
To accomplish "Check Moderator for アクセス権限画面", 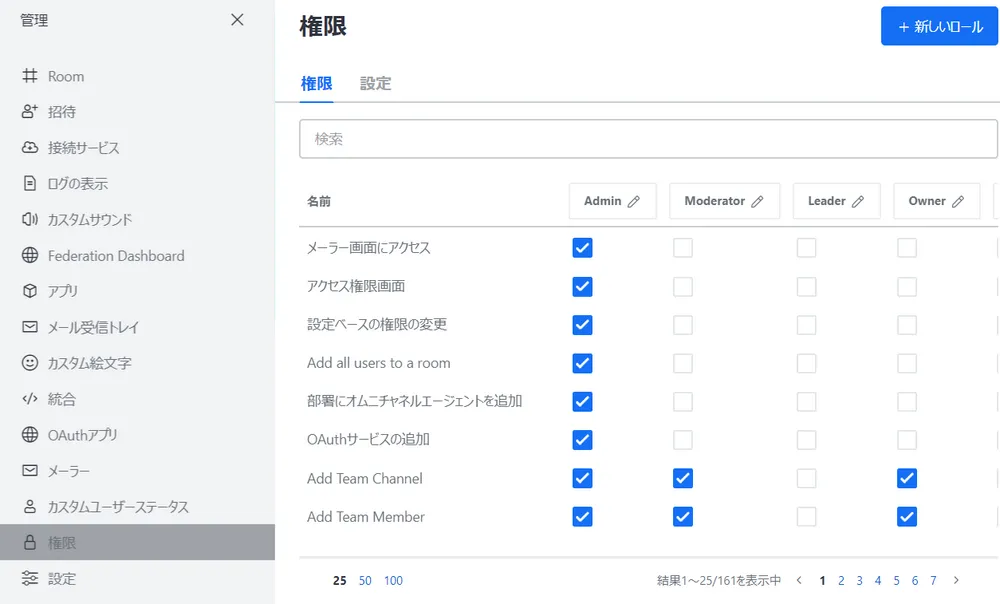I will point(683,286).
